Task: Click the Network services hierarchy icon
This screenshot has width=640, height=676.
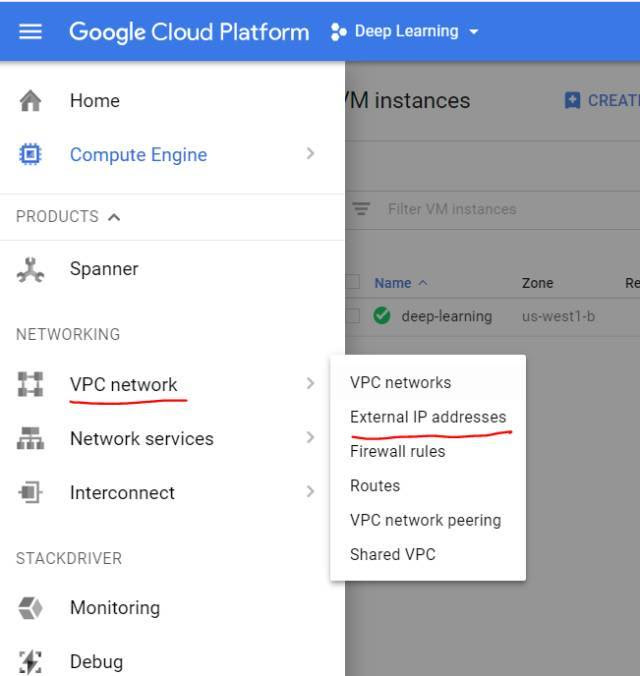Action: tap(30, 438)
